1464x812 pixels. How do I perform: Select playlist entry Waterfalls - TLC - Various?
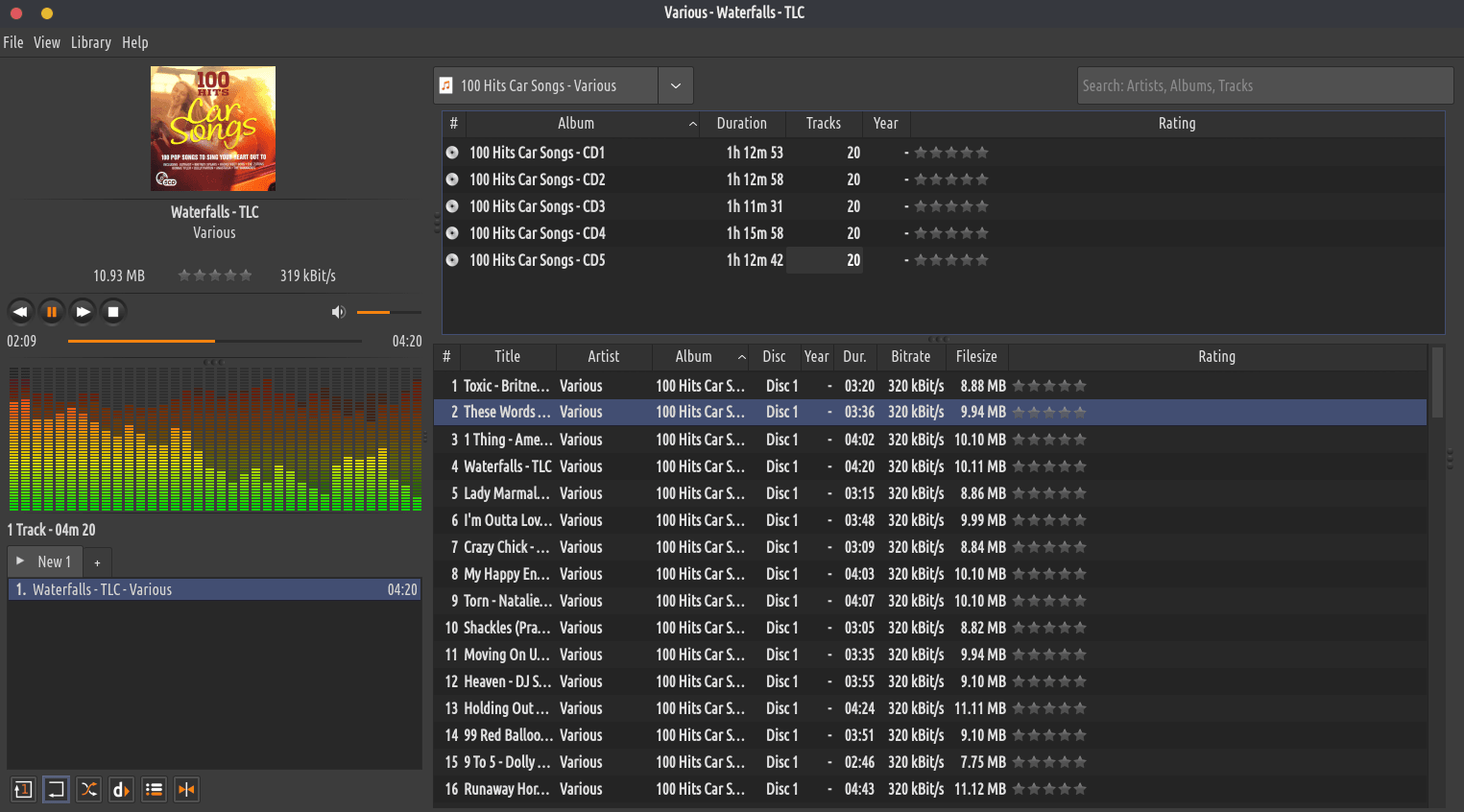point(215,589)
